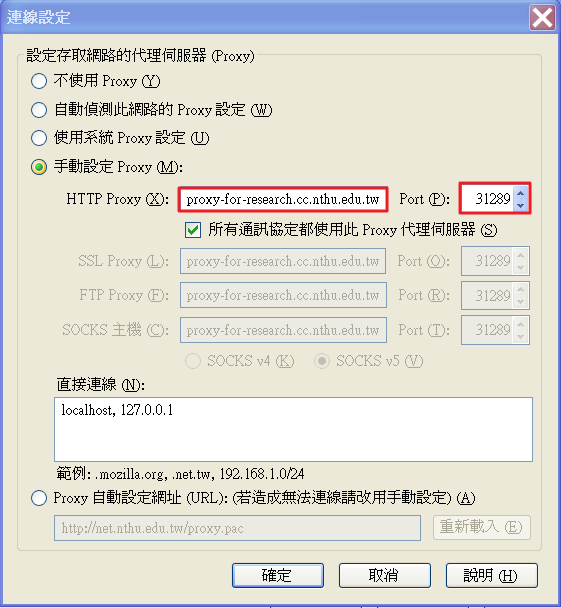Choose 使用系統 Proxy 設定

point(39,138)
